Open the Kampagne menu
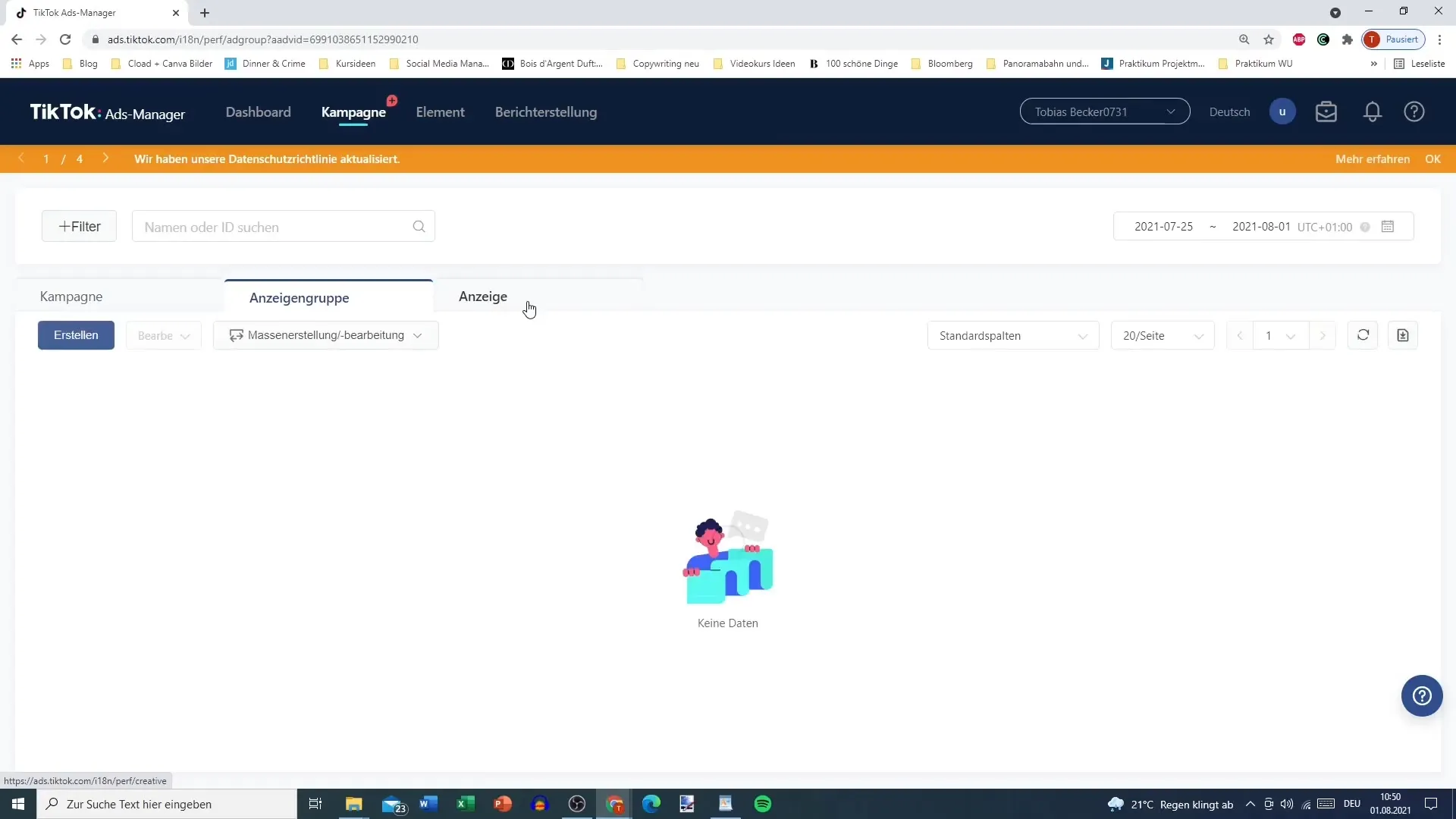 pos(353,112)
